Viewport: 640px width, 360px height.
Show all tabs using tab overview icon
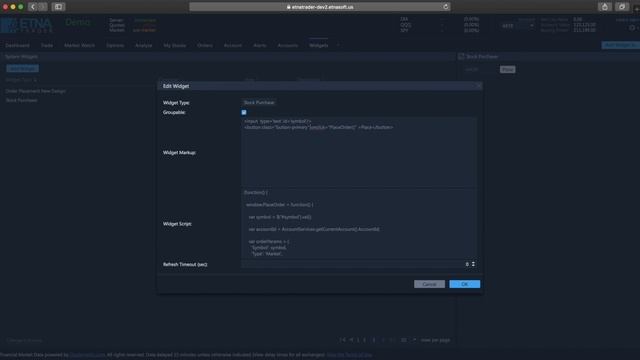622,7
